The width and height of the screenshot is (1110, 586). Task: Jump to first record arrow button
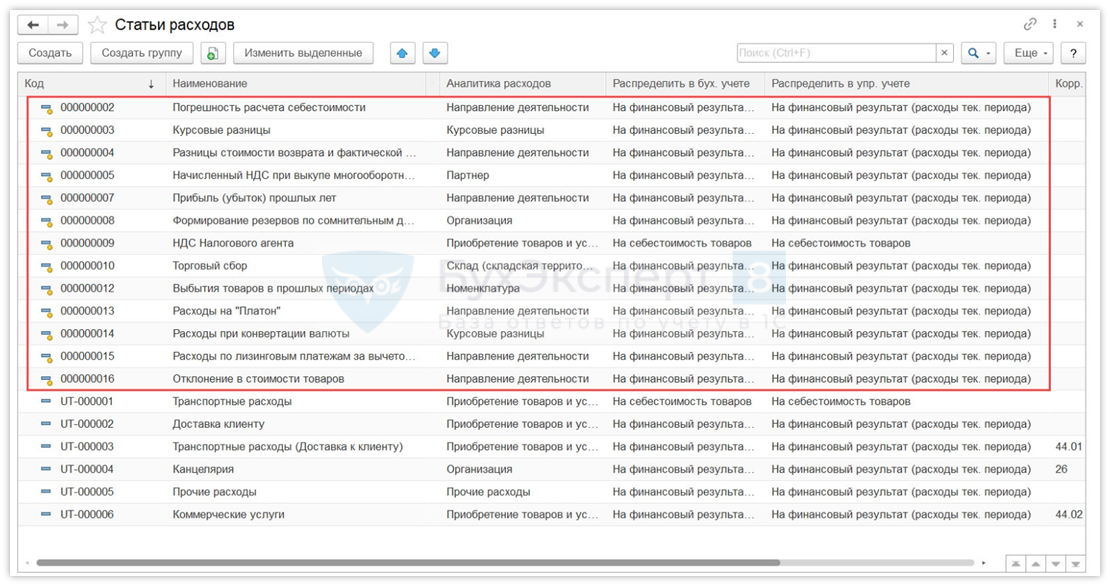(x=1016, y=564)
